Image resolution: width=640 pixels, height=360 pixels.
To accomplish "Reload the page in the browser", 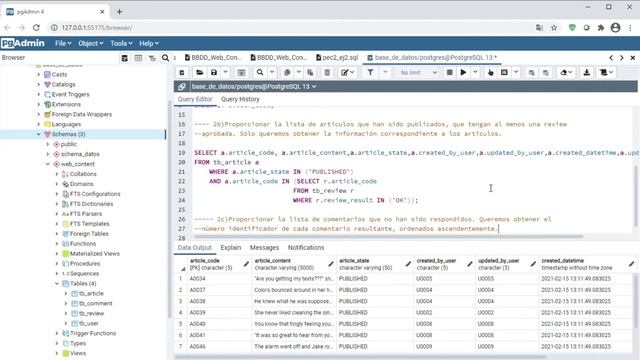I will click(x=36, y=27).
